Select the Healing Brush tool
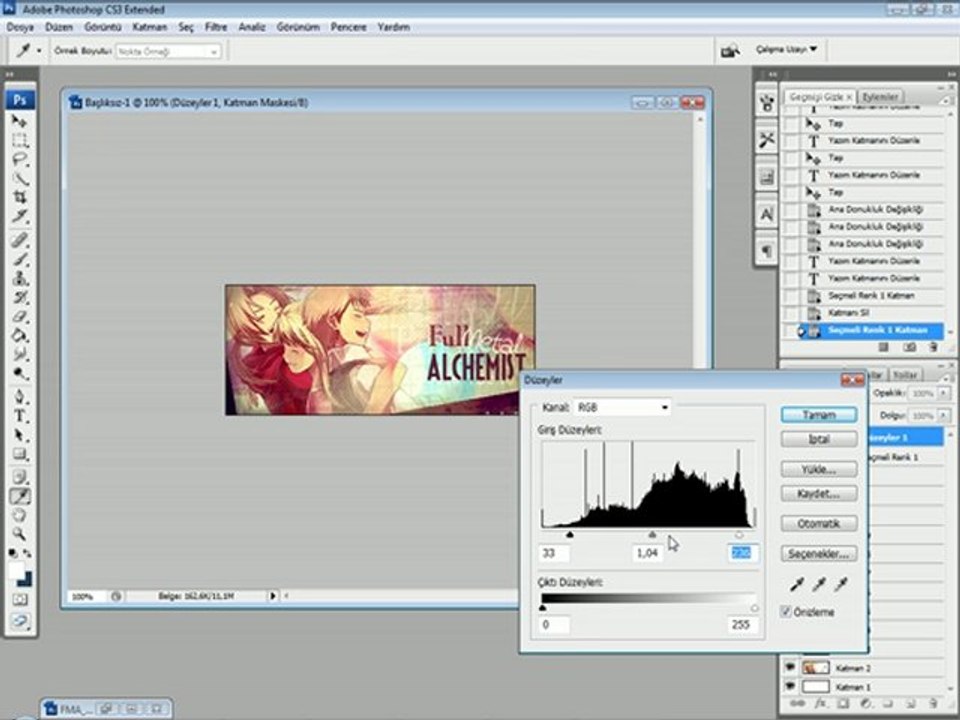960x720 pixels. click(x=20, y=239)
